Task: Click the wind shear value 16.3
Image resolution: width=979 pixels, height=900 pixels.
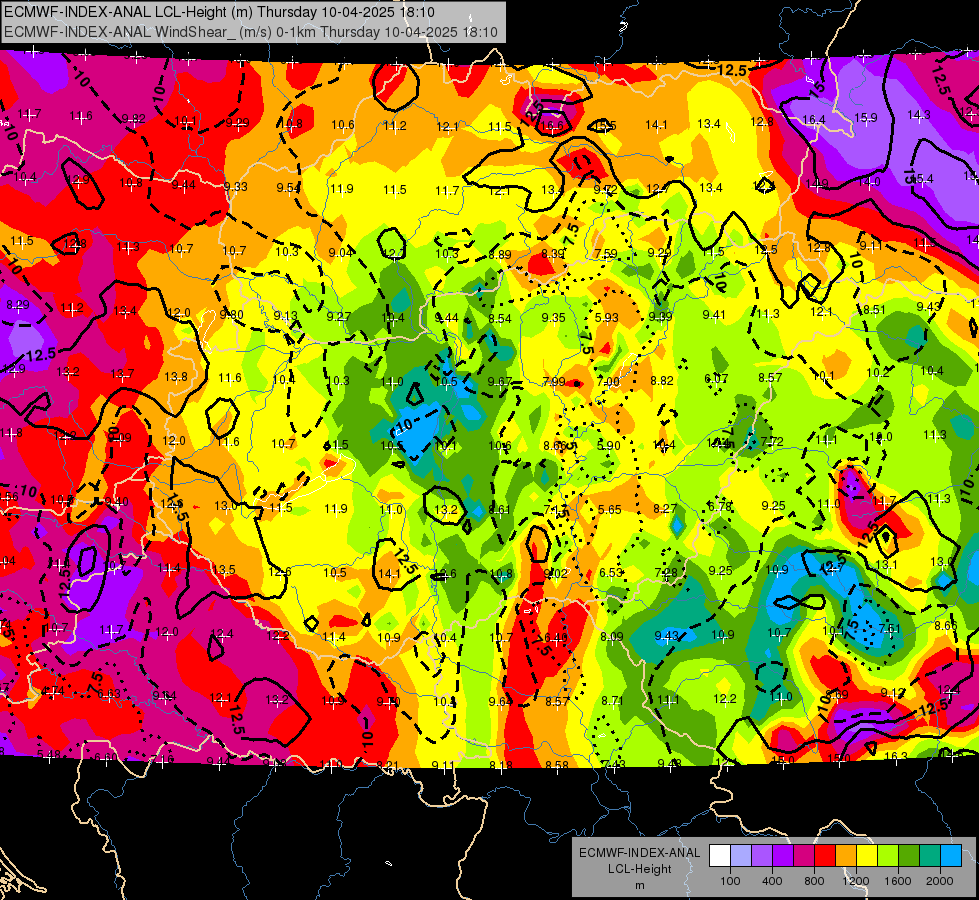Action: [896, 756]
